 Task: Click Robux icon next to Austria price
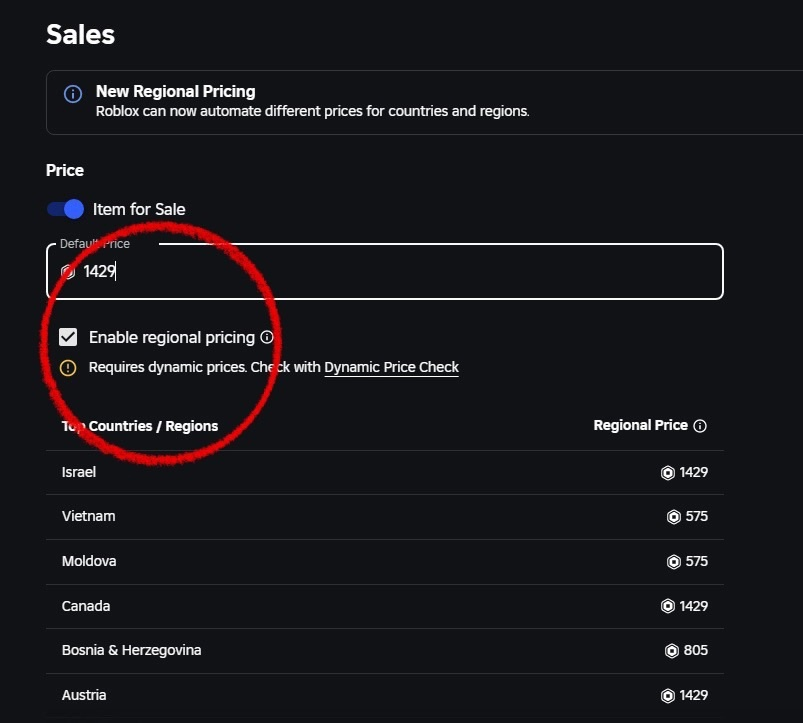coord(668,696)
